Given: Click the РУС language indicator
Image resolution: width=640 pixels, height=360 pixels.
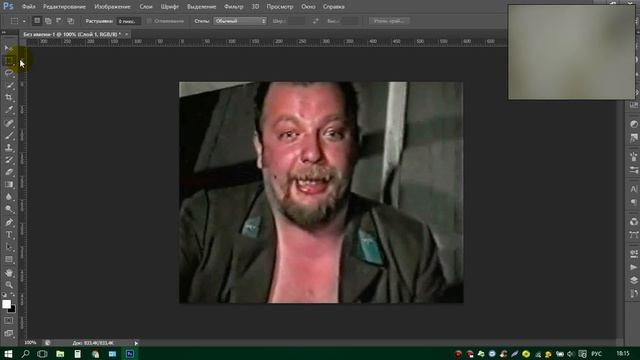Looking at the screenshot, I should coord(597,353).
